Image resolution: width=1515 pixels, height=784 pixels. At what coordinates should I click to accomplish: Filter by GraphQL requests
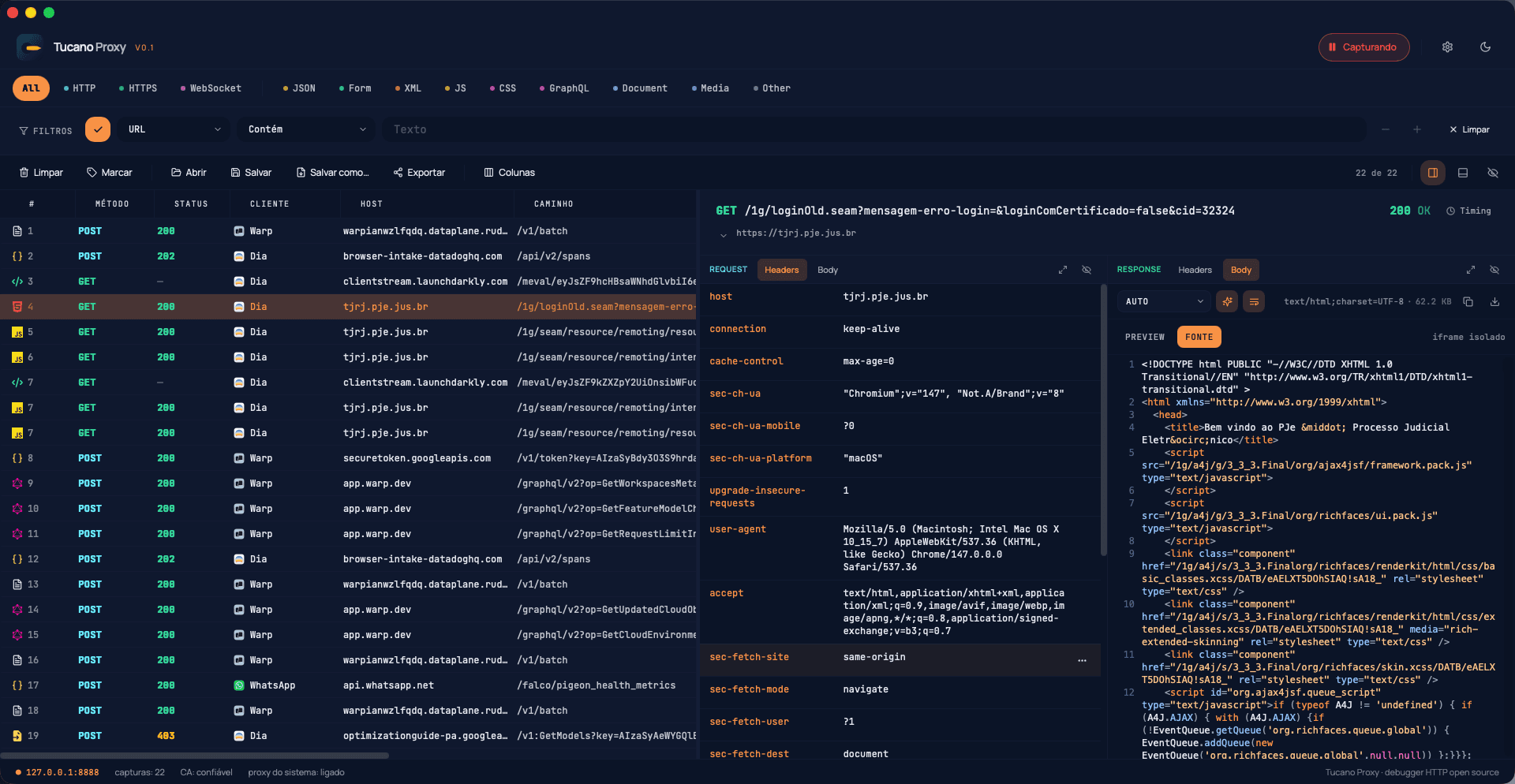click(564, 88)
